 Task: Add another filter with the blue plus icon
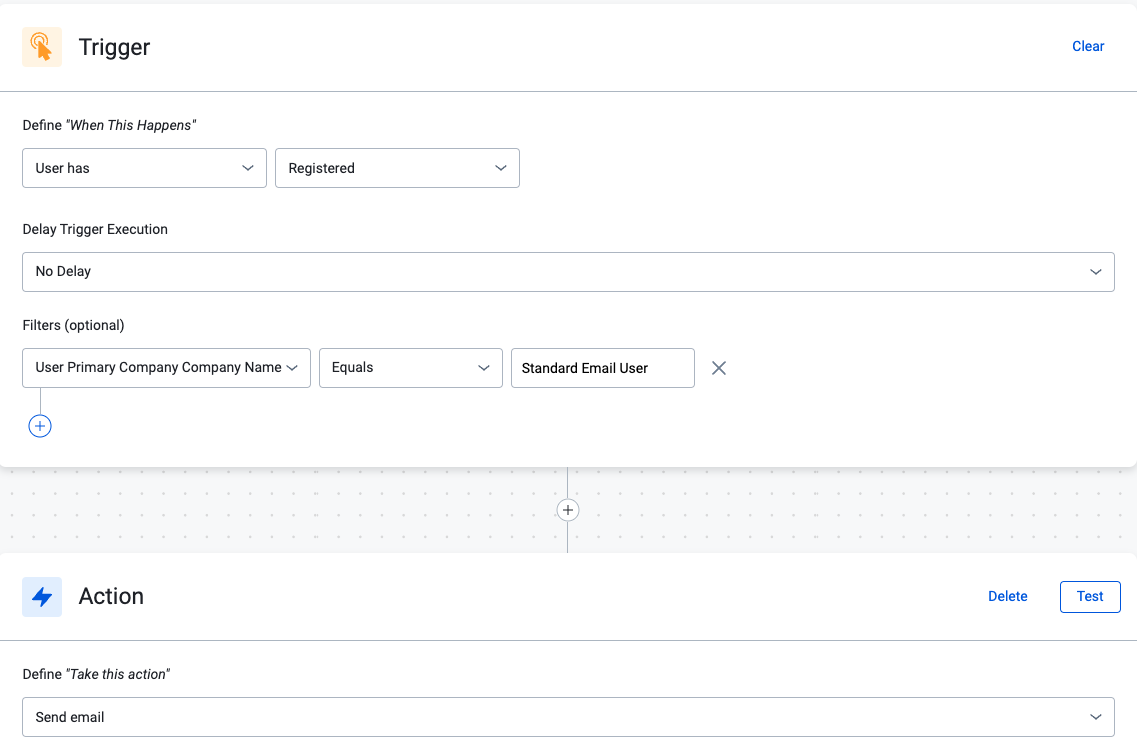[40, 426]
